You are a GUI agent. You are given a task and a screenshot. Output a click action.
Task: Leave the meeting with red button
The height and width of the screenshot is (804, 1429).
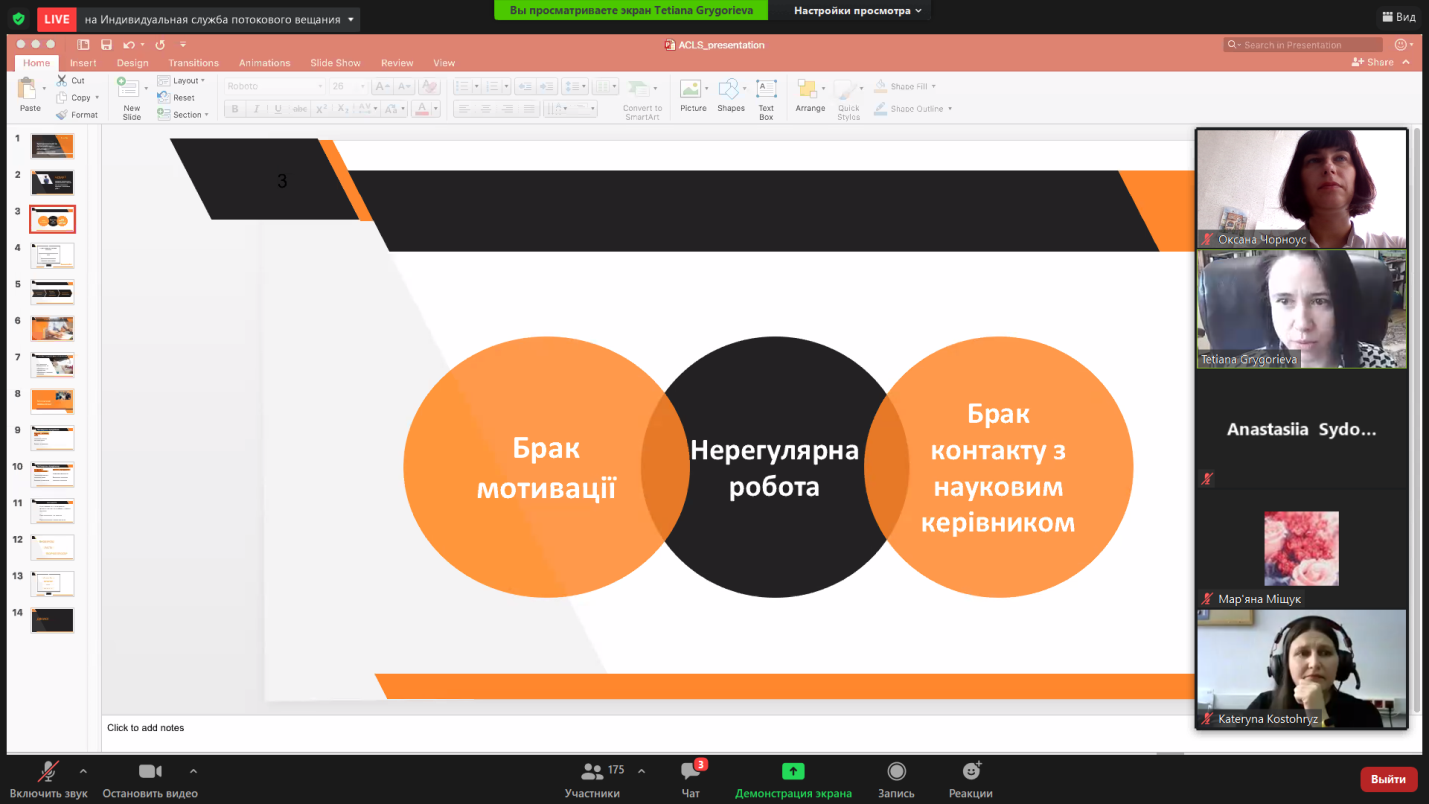coord(1388,779)
